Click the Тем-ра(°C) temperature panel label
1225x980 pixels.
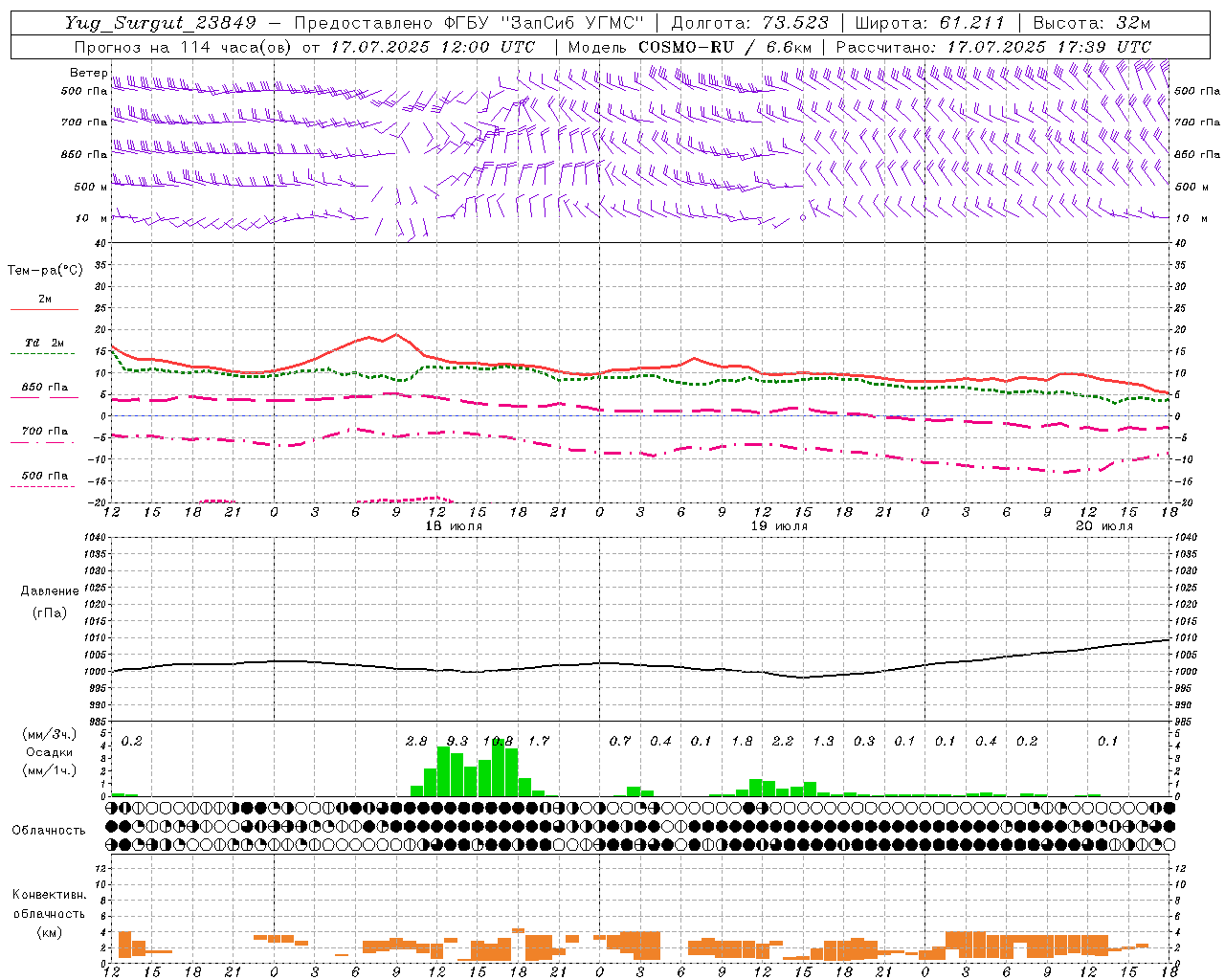tap(45, 271)
